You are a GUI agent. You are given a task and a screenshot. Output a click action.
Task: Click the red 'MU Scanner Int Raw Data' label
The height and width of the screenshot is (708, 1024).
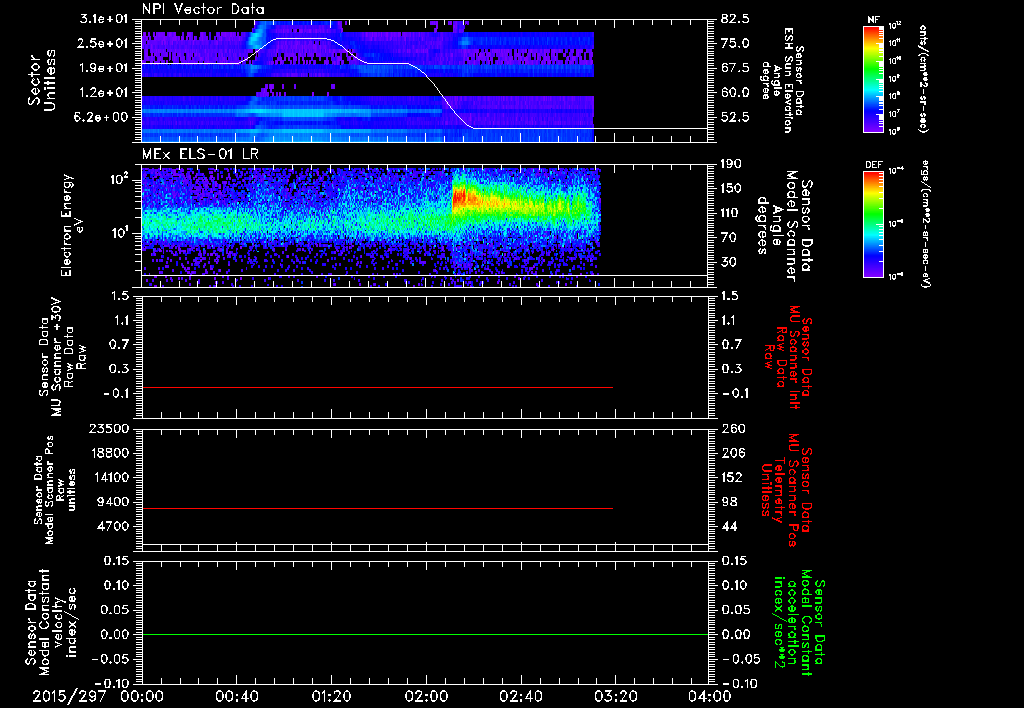(x=788, y=357)
